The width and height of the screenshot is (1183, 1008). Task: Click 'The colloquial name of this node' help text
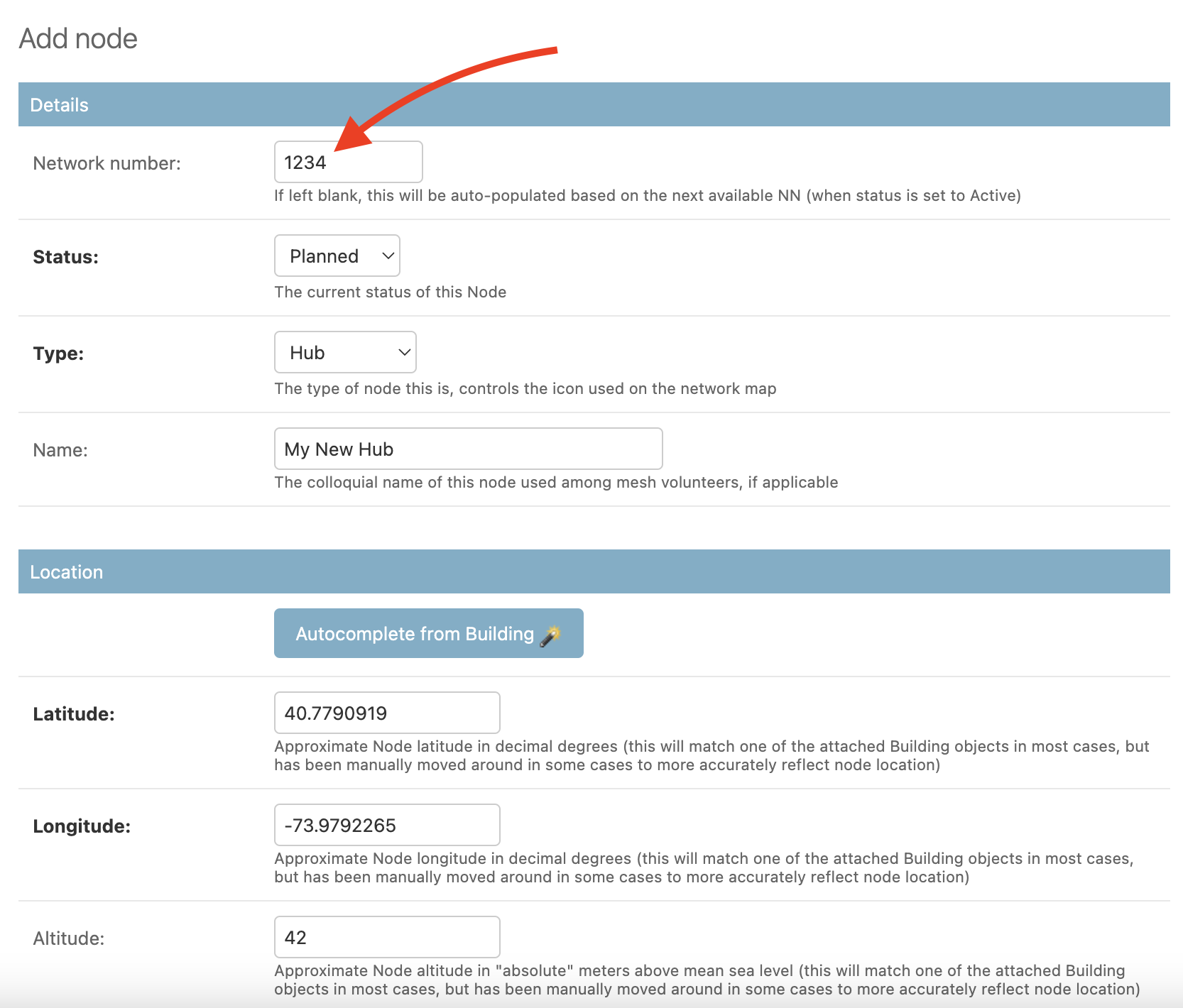click(x=556, y=482)
